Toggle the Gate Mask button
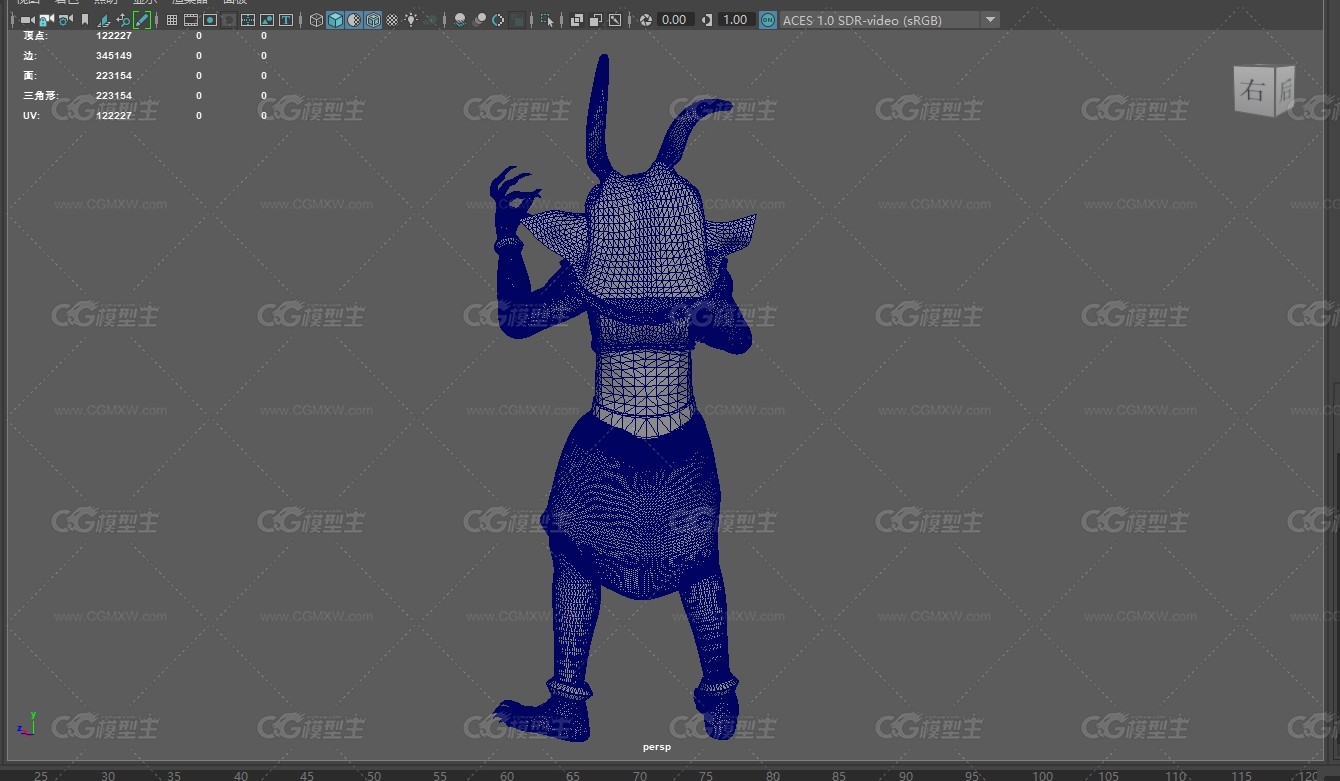Screen dimensions: 1340x781 229,20
